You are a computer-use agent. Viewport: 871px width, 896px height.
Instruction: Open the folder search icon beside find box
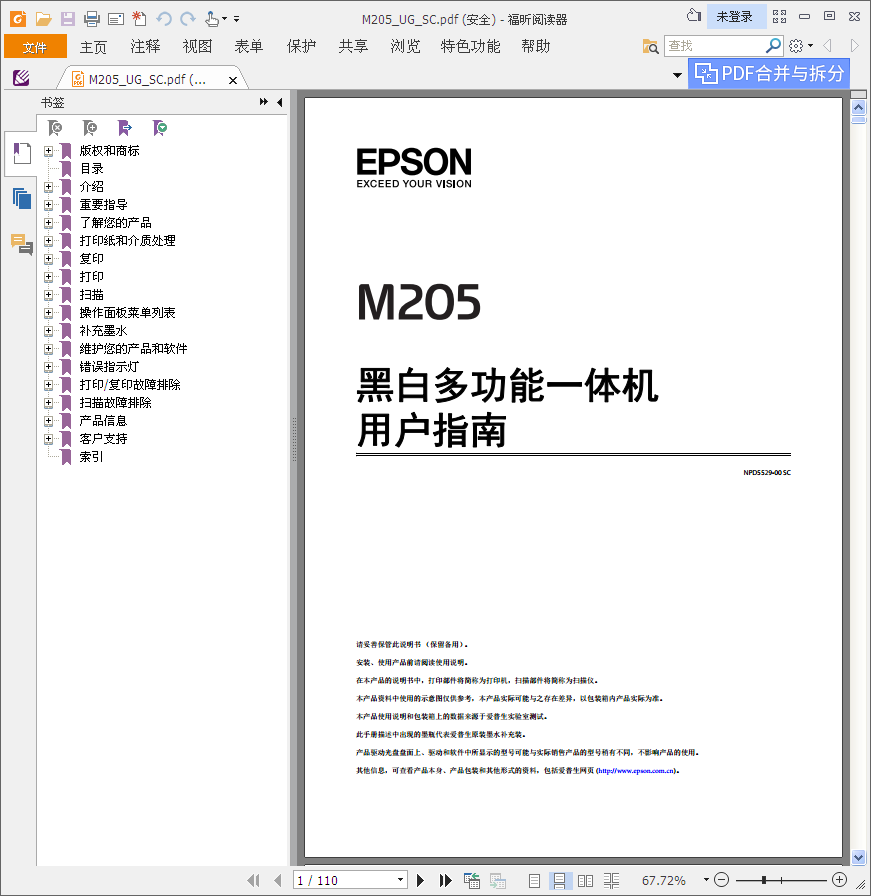(650, 46)
